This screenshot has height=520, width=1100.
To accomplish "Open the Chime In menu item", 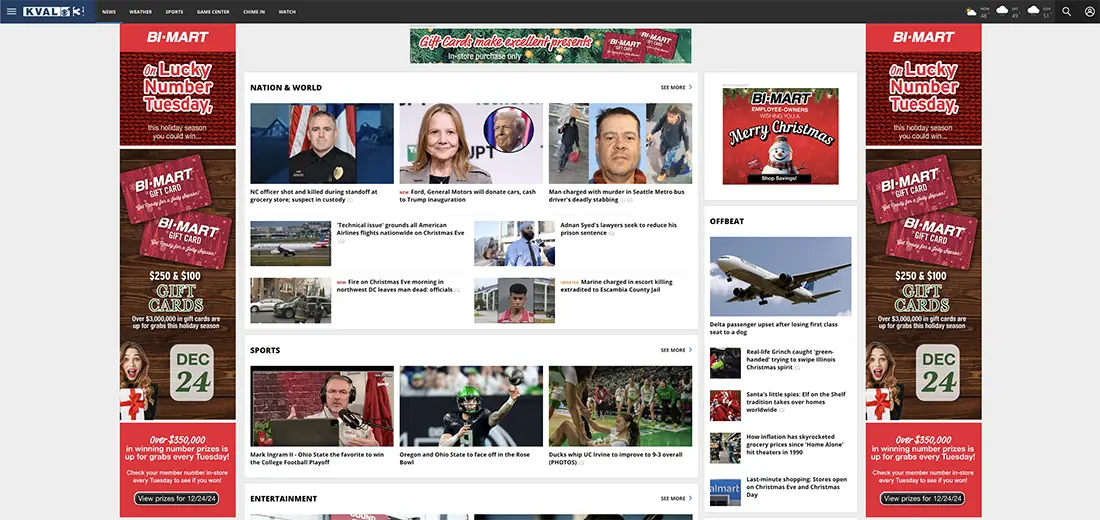I will (253, 12).
